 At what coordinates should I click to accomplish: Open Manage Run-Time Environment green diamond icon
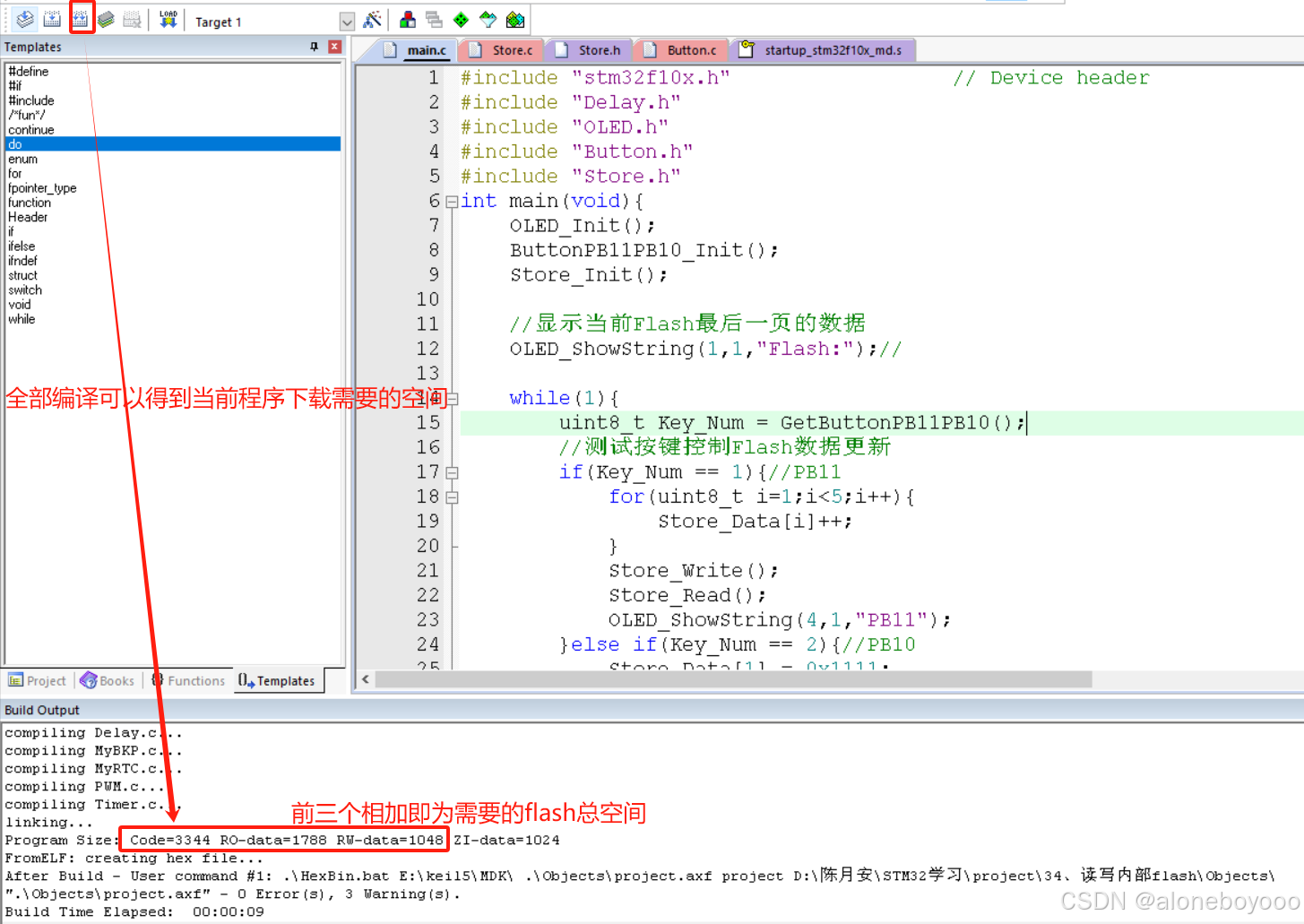[461, 20]
